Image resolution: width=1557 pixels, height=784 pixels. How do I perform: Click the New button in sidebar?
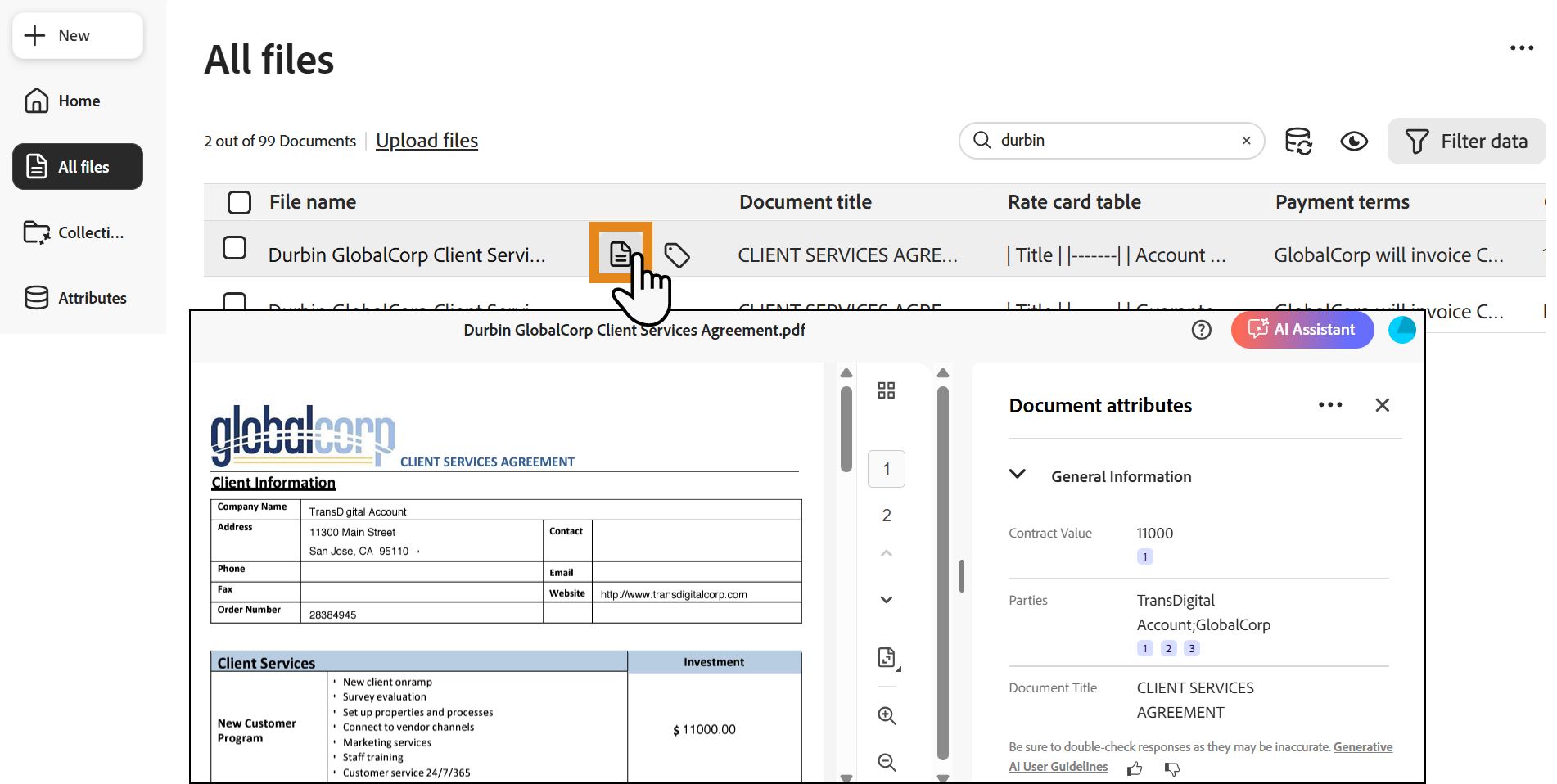[x=78, y=36]
